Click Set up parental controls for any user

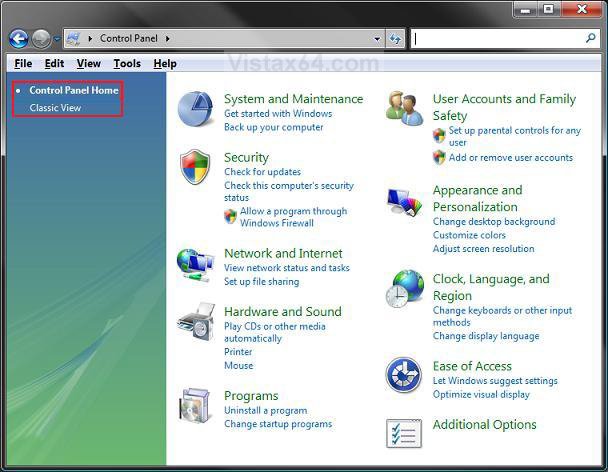click(x=514, y=137)
